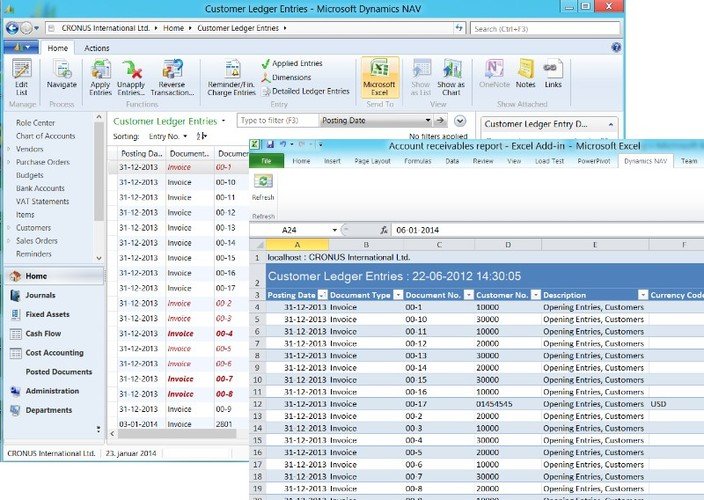Open the Fixed Assets activity button
This screenshot has height=500, width=704.
[x=54, y=314]
